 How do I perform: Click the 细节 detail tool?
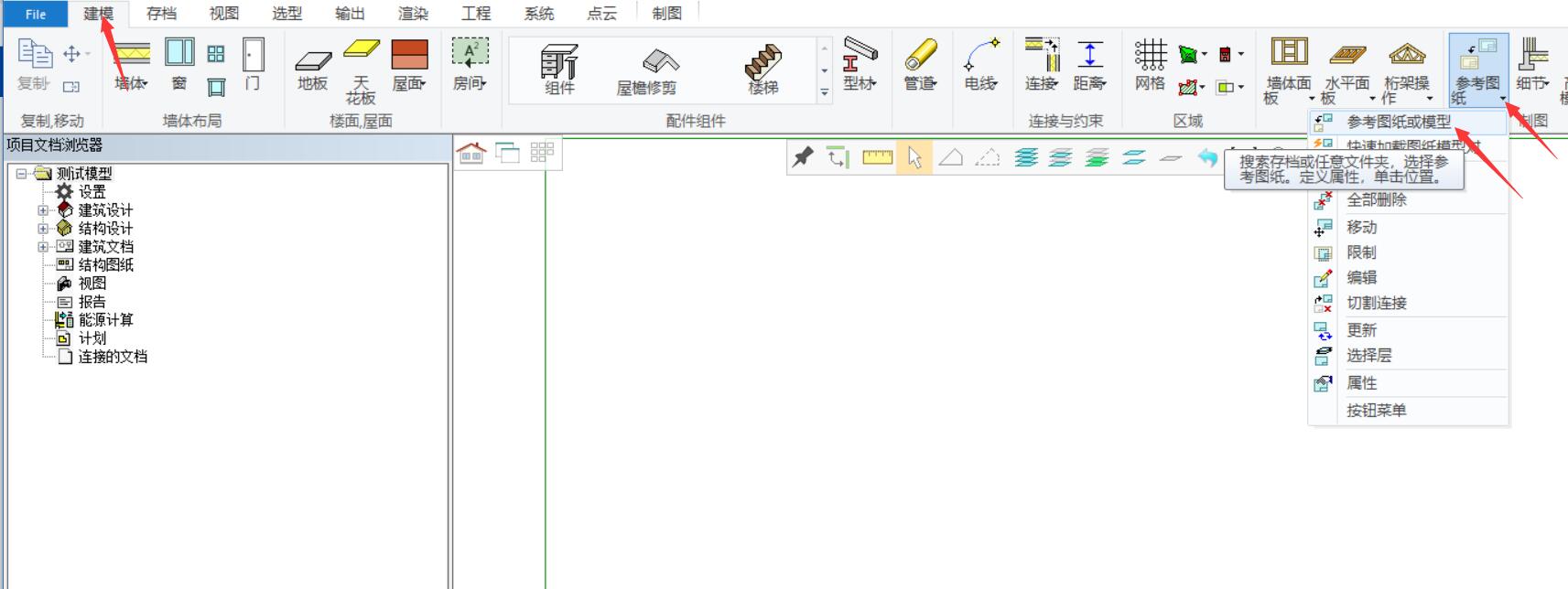(1532, 66)
